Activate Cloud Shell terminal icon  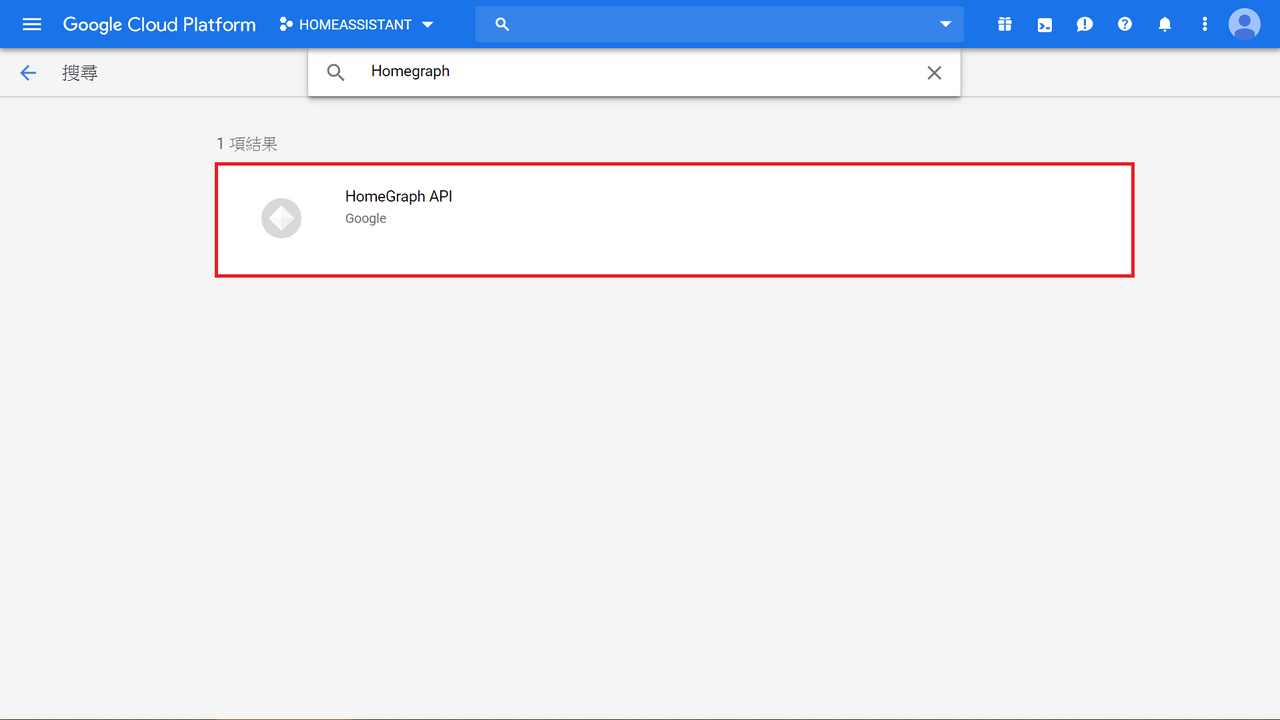point(1045,24)
